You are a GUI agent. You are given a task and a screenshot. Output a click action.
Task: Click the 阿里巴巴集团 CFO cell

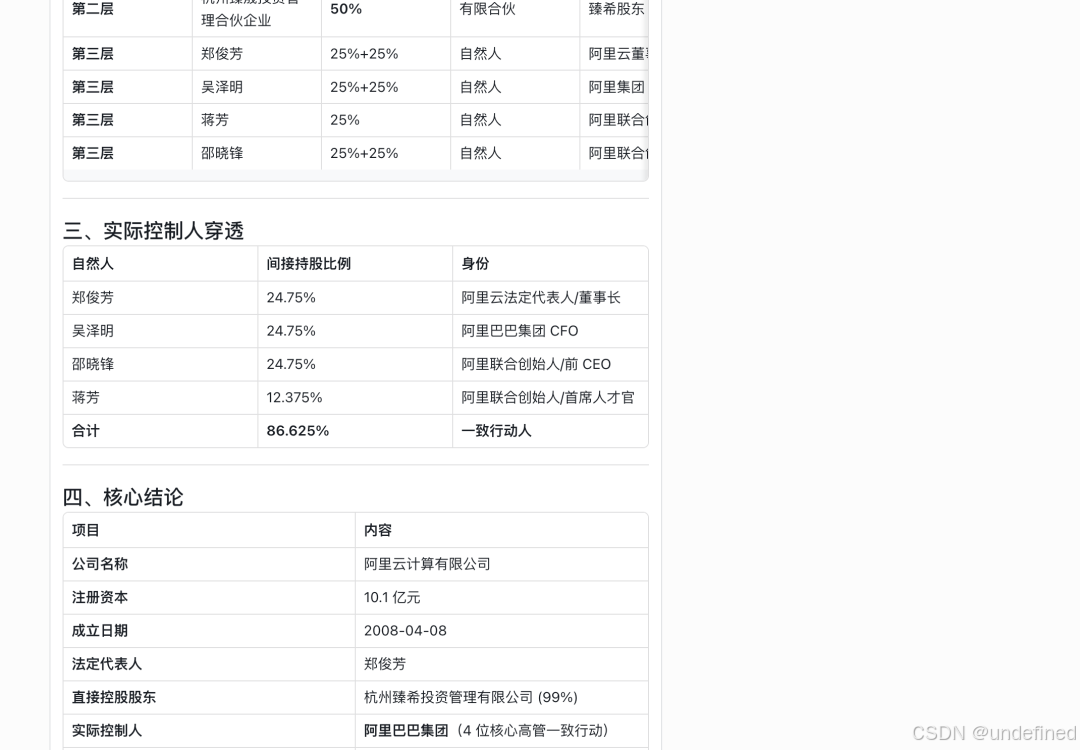[519, 331]
